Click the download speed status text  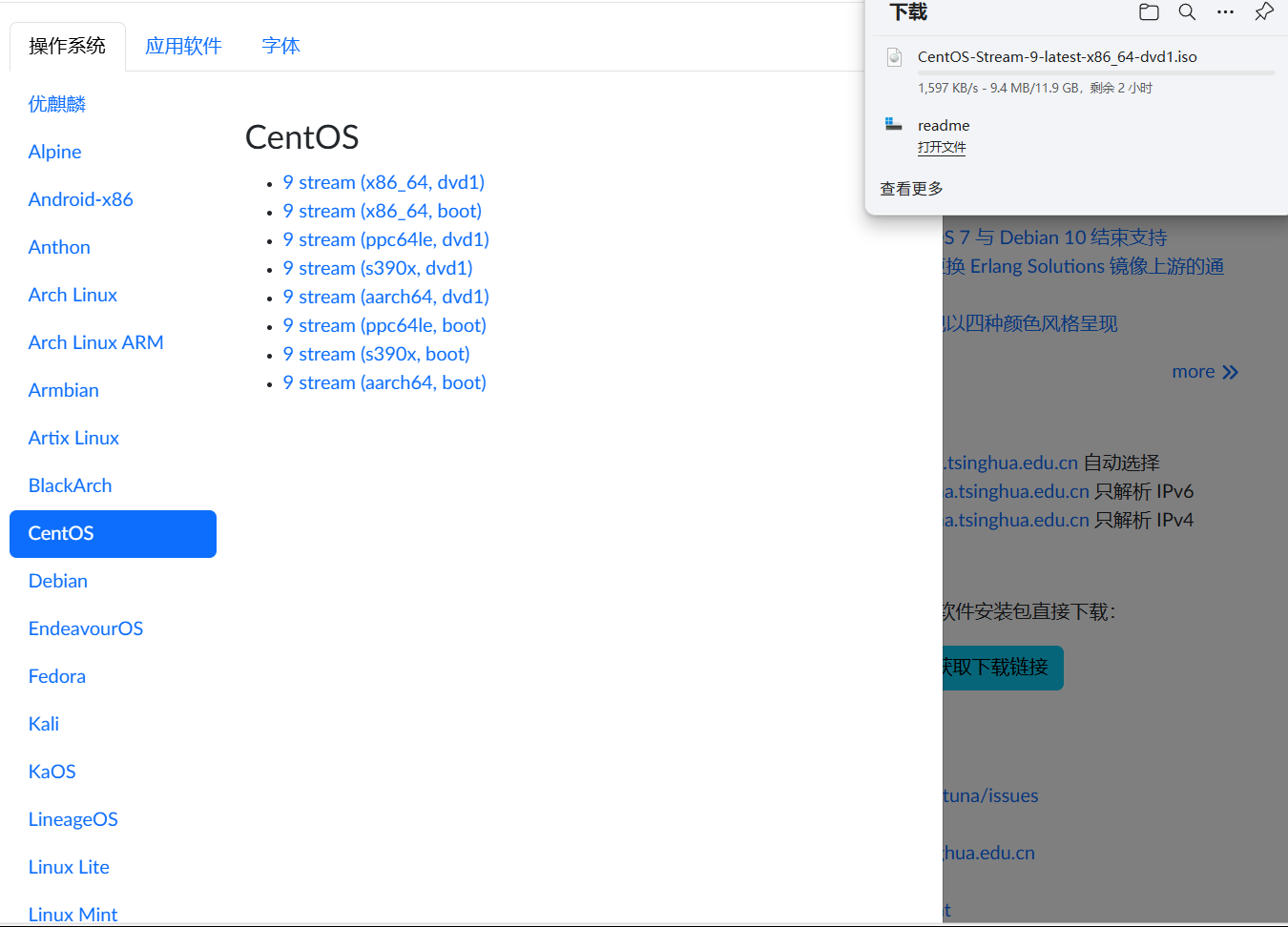pos(1035,88)
